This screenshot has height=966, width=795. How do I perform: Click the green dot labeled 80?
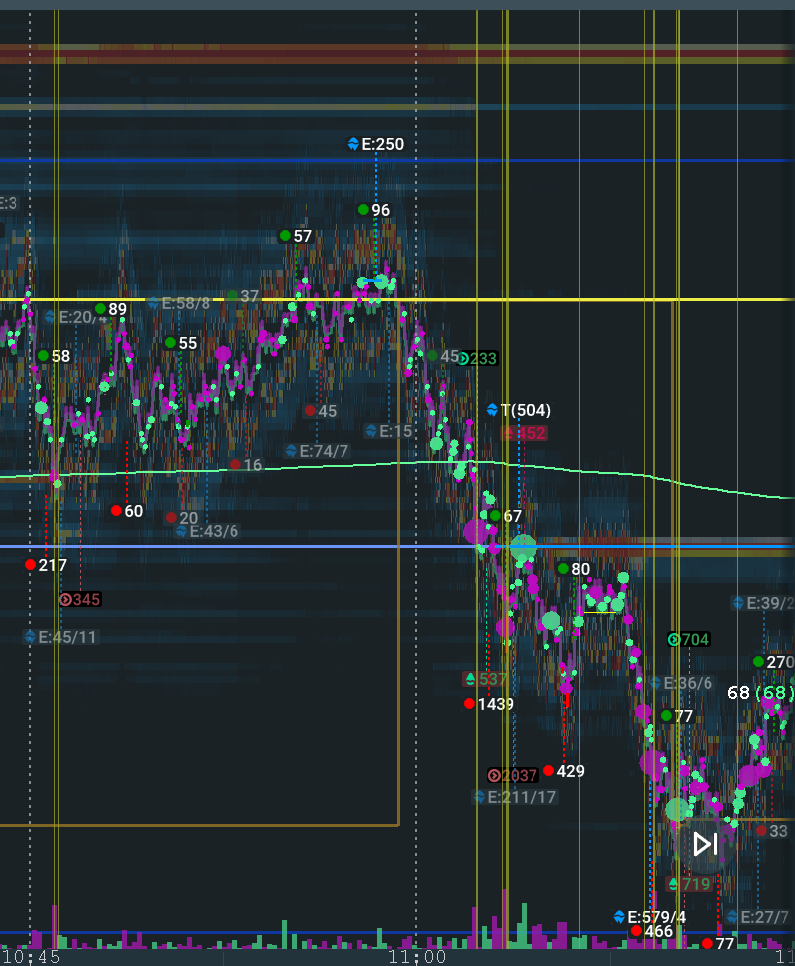tap(562, 569)
